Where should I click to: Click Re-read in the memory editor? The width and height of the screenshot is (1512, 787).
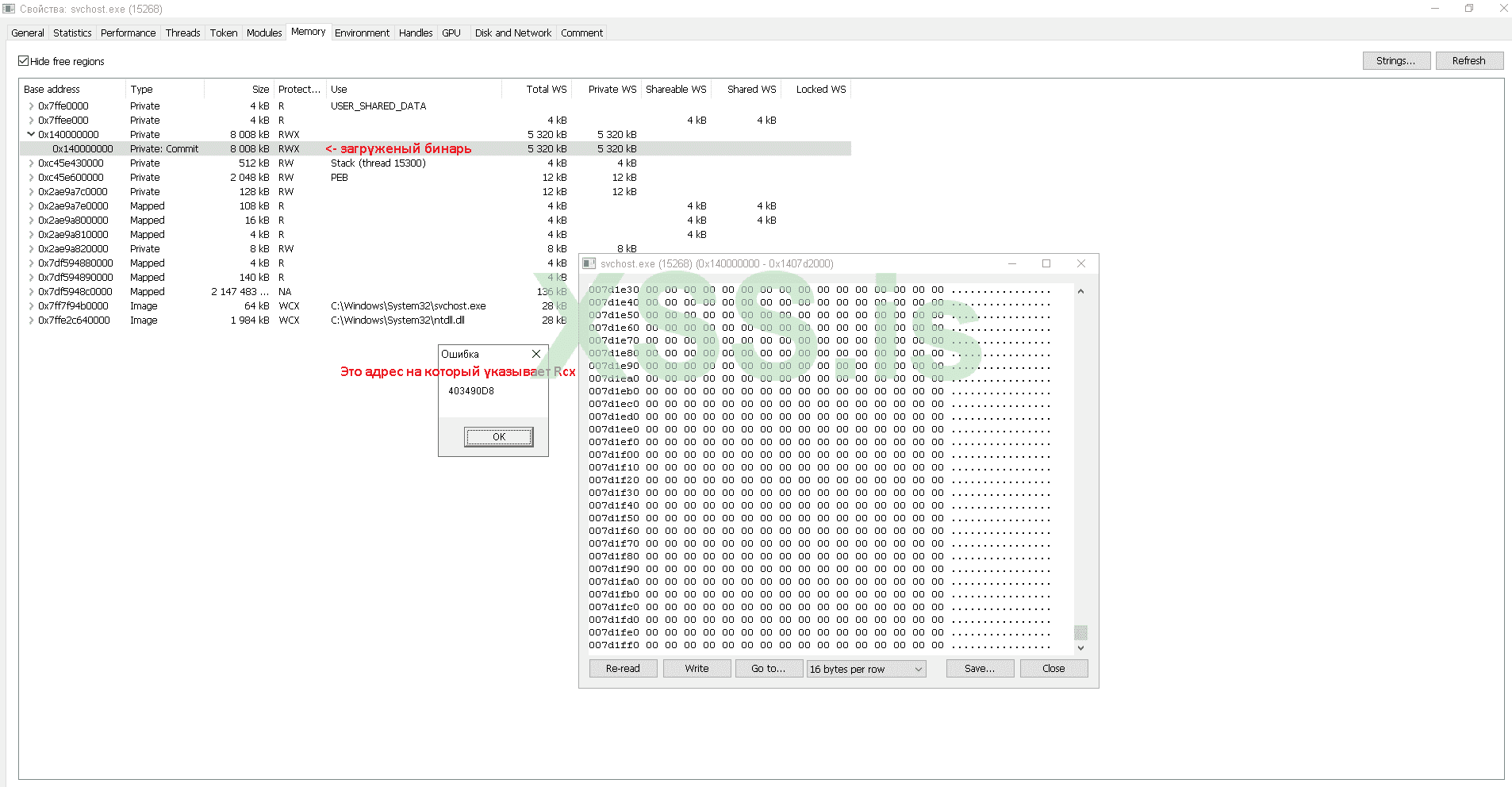pos(623,669)
